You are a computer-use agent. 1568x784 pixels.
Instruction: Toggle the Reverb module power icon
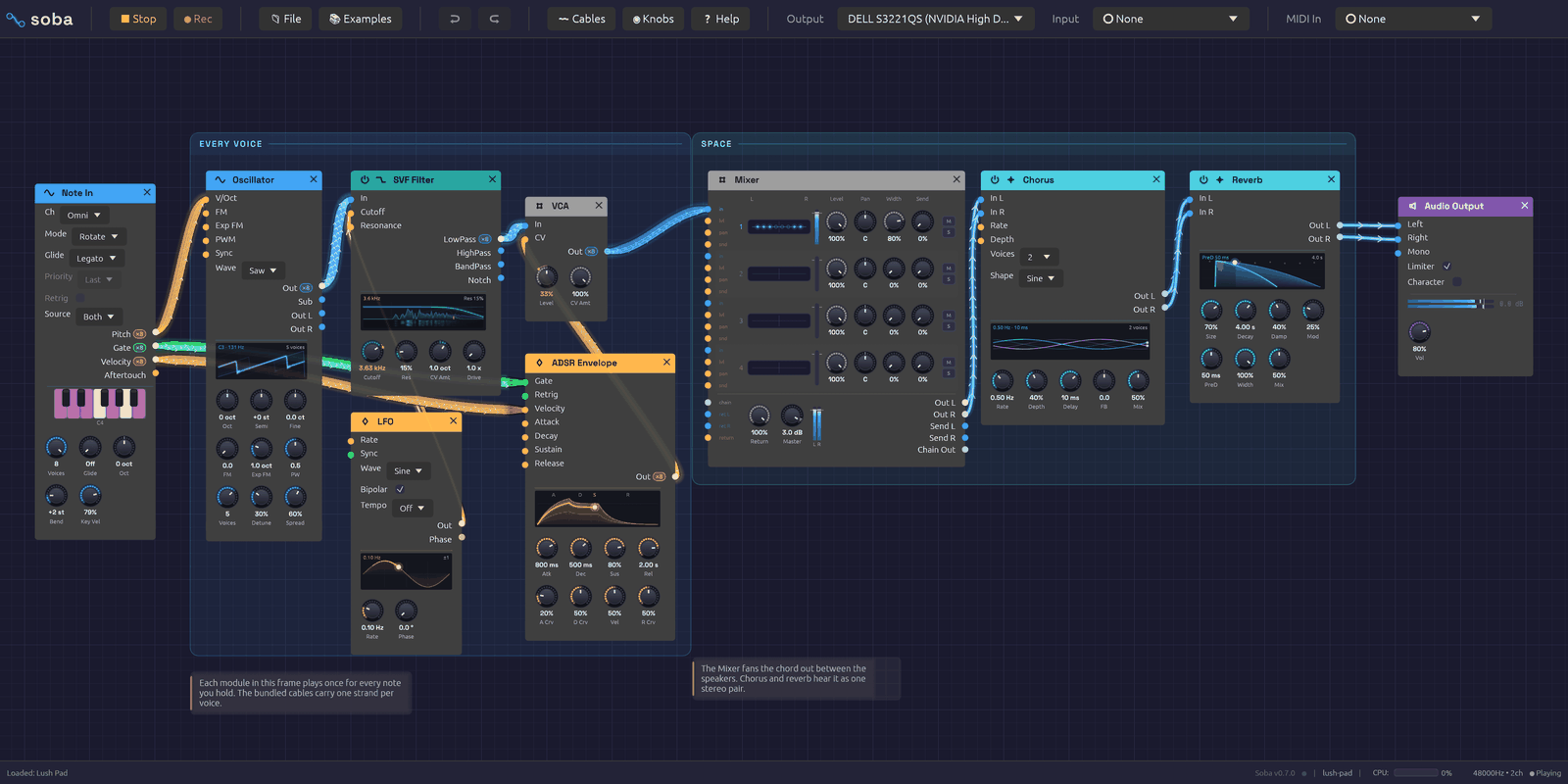pos(1203,180)
